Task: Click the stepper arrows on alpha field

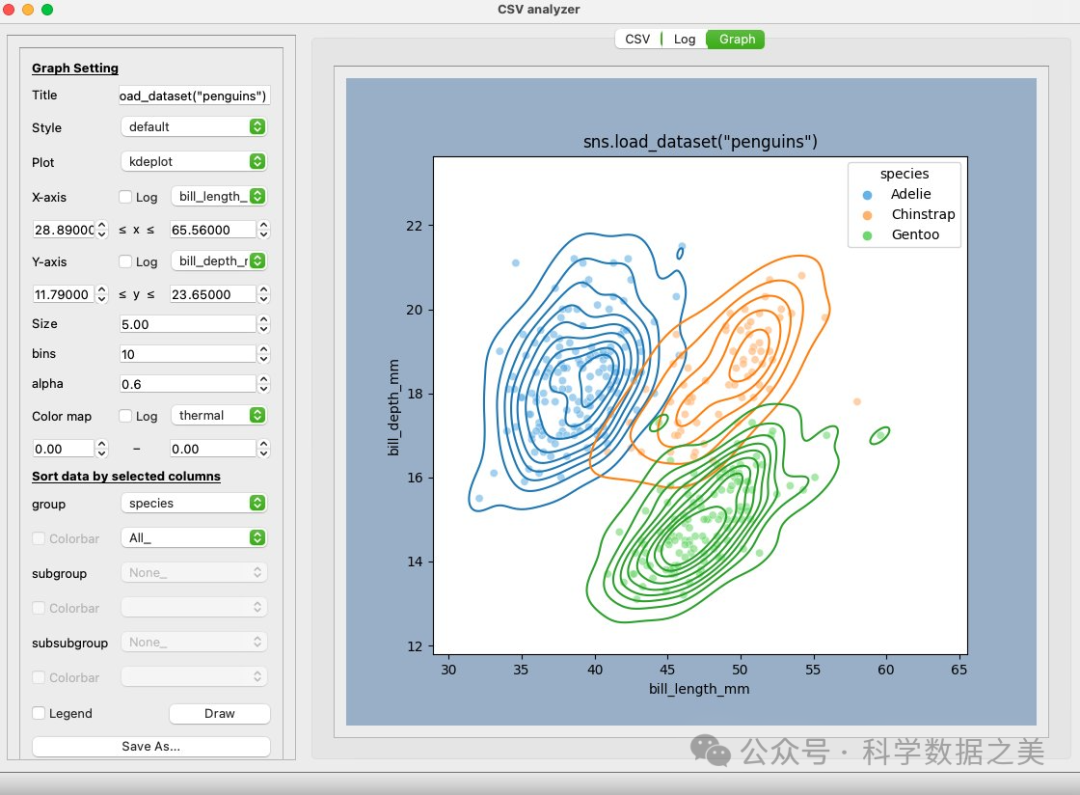Action: [263, 384]
